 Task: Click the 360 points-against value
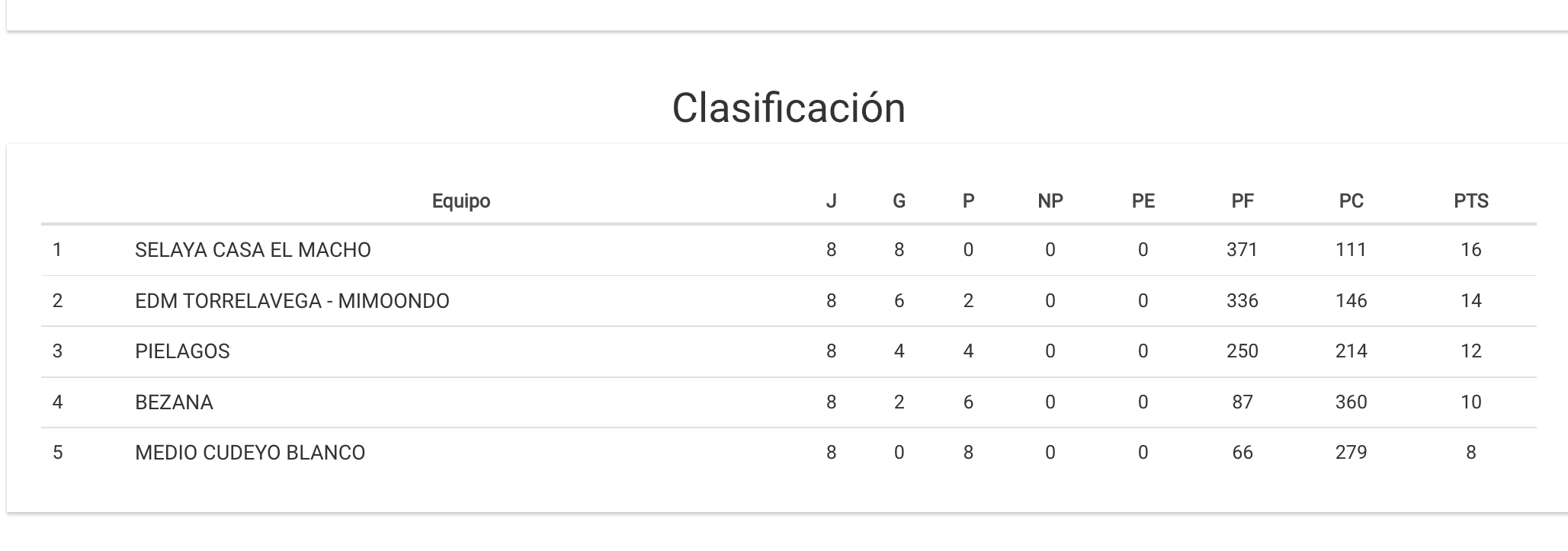click(x=1351, y=402)
